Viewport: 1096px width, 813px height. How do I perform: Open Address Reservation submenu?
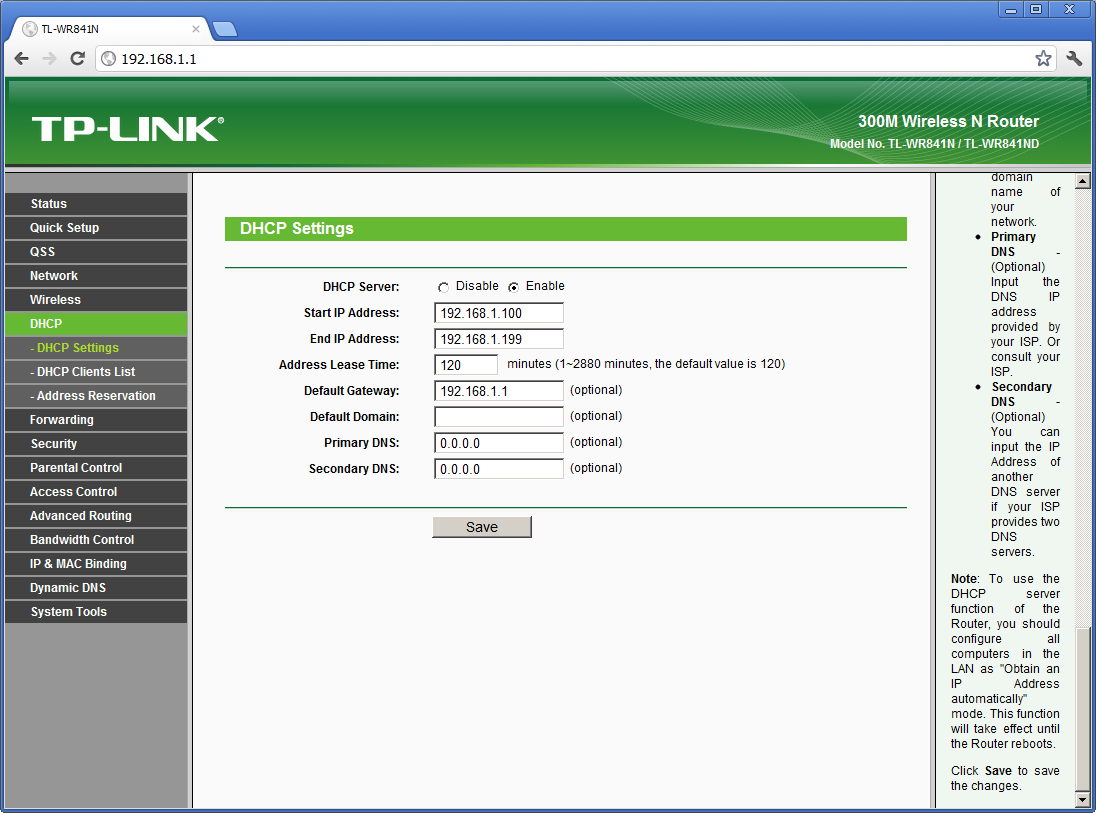click(x=96, y=396)
